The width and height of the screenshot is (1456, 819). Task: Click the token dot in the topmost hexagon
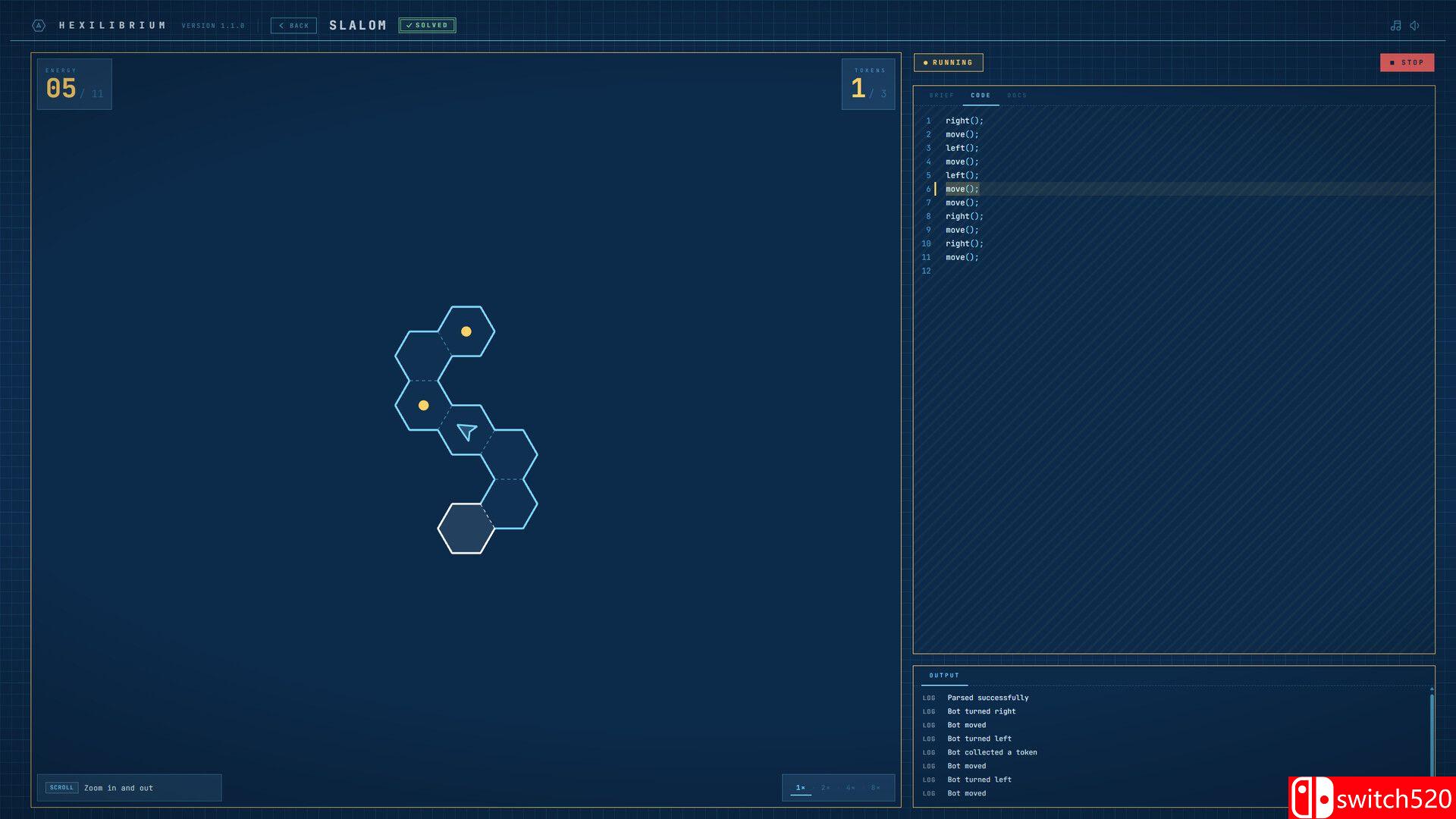click(466, 331)
